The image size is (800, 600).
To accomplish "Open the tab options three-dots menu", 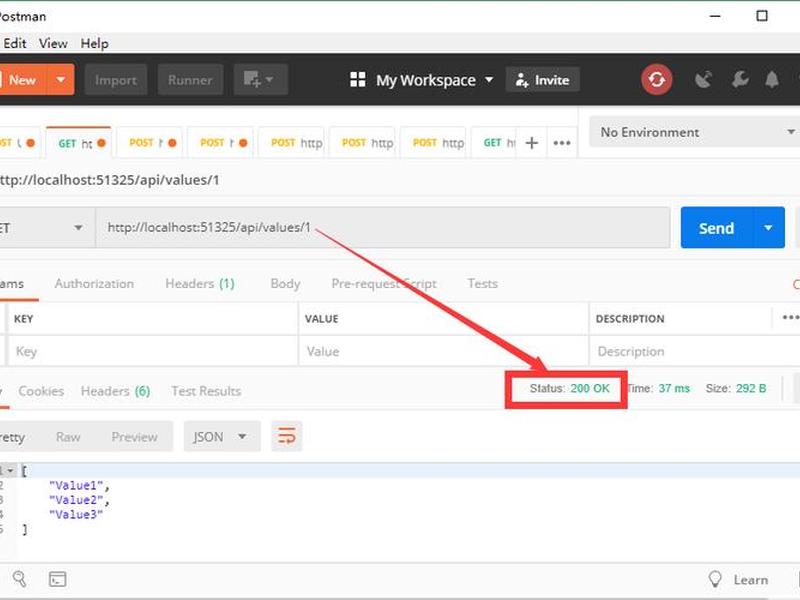I will [x=562, y=143].
